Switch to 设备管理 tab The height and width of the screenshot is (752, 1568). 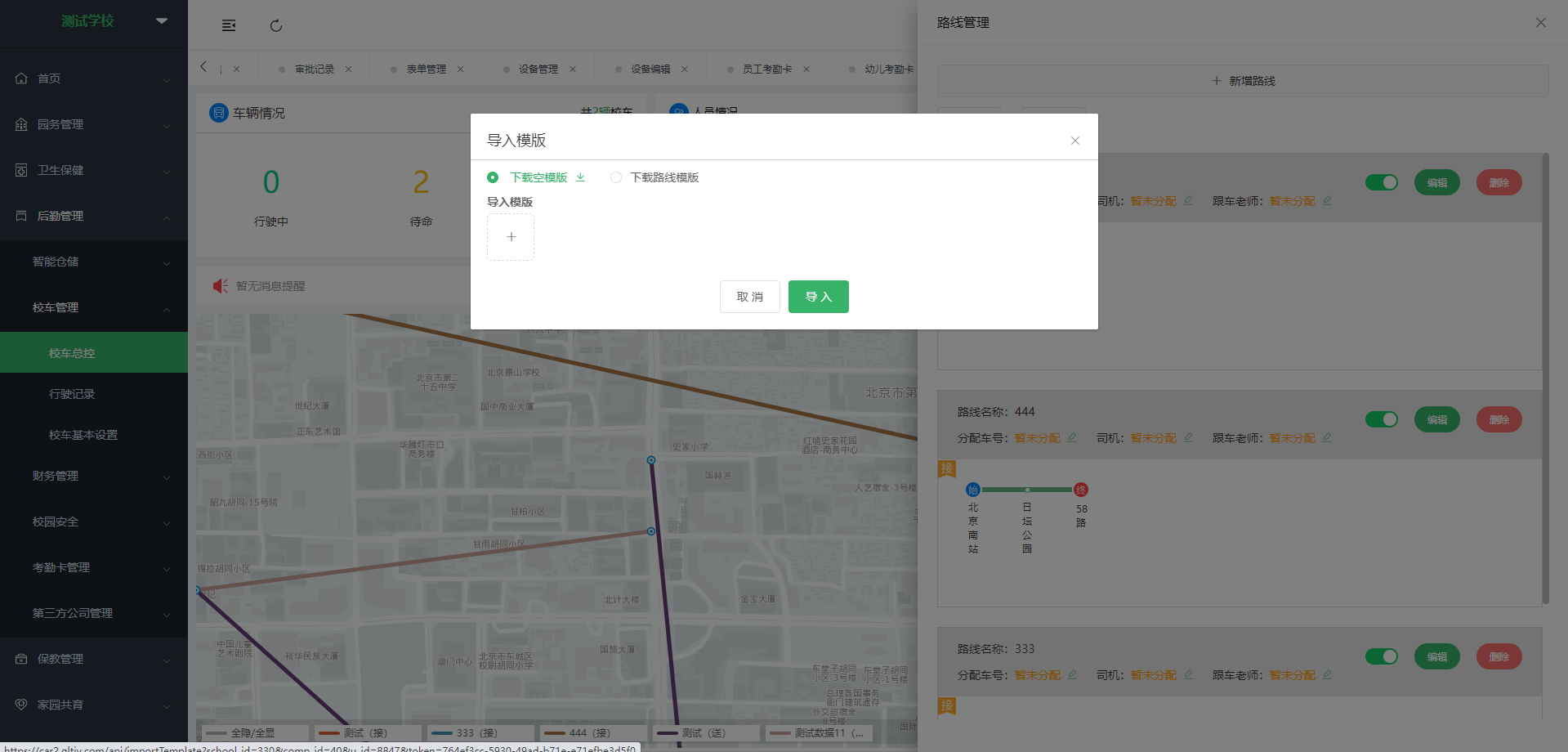tap(538, 69)
